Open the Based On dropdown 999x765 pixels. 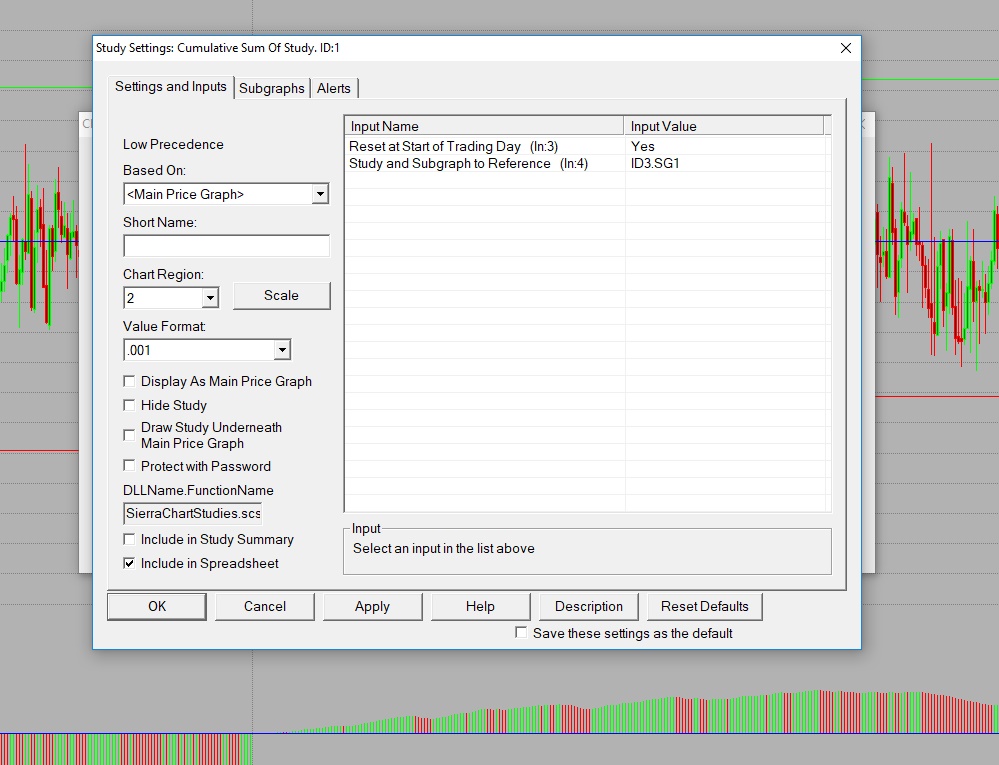(x=320, y=194)
